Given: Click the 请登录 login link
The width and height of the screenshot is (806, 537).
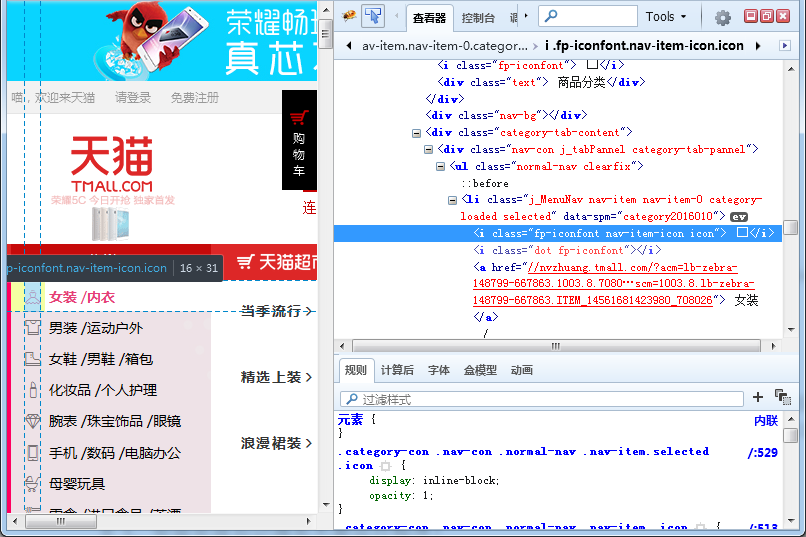Looking at the screenshot, I should click(133, 98).
